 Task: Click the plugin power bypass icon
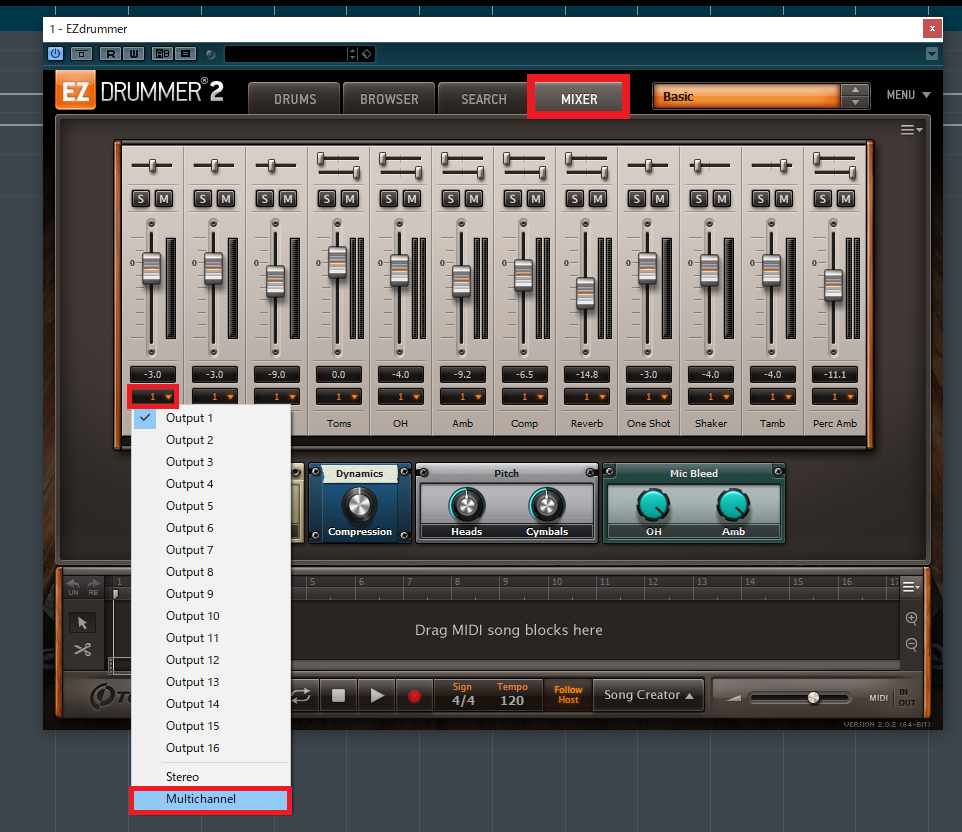click(55, 53)
